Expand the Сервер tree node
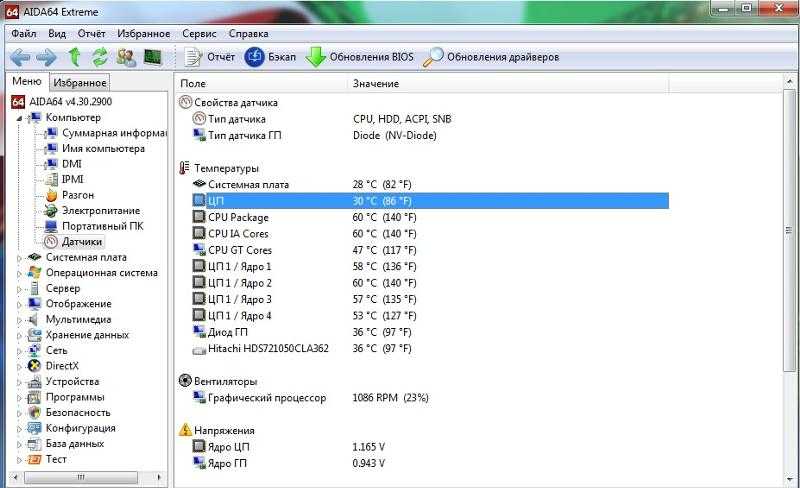 19,289
